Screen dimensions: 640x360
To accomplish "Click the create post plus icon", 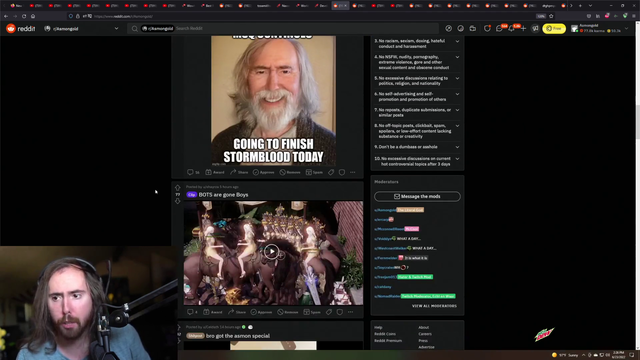I will [x=523, y=28].
